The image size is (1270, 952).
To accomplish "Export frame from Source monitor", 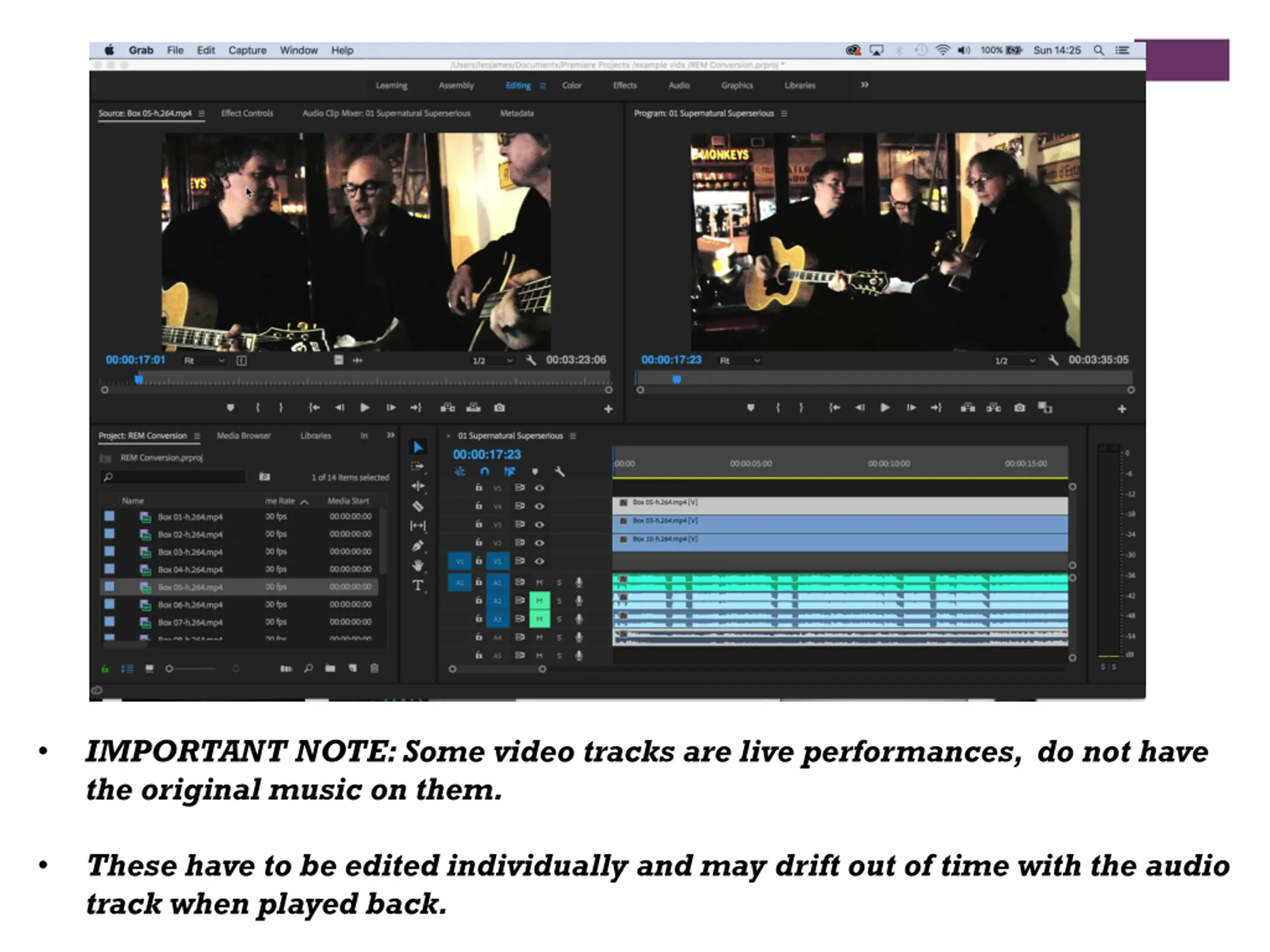I will 500,408.
